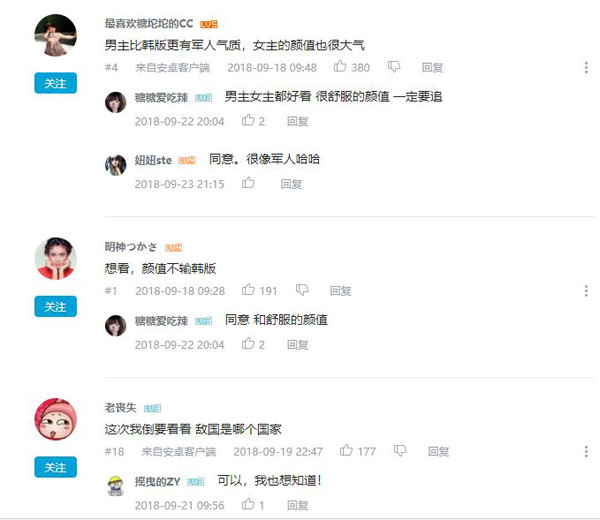
Task: Like the comment with 191 likes
Action: click(248, 290)
